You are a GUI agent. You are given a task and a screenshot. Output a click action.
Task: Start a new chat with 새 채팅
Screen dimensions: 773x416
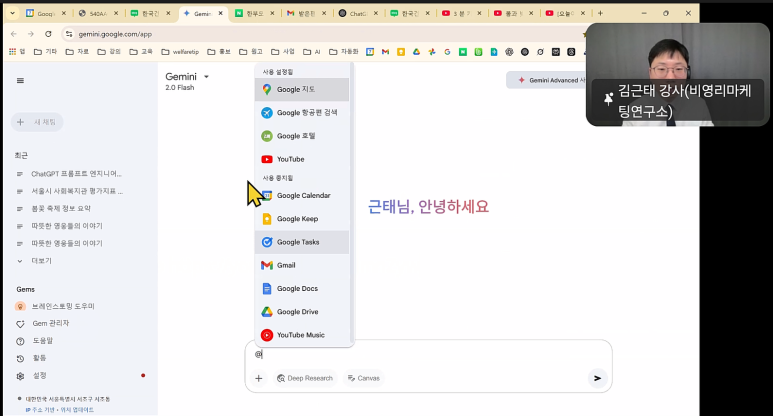pyautogui.click(x=37, y=122)
